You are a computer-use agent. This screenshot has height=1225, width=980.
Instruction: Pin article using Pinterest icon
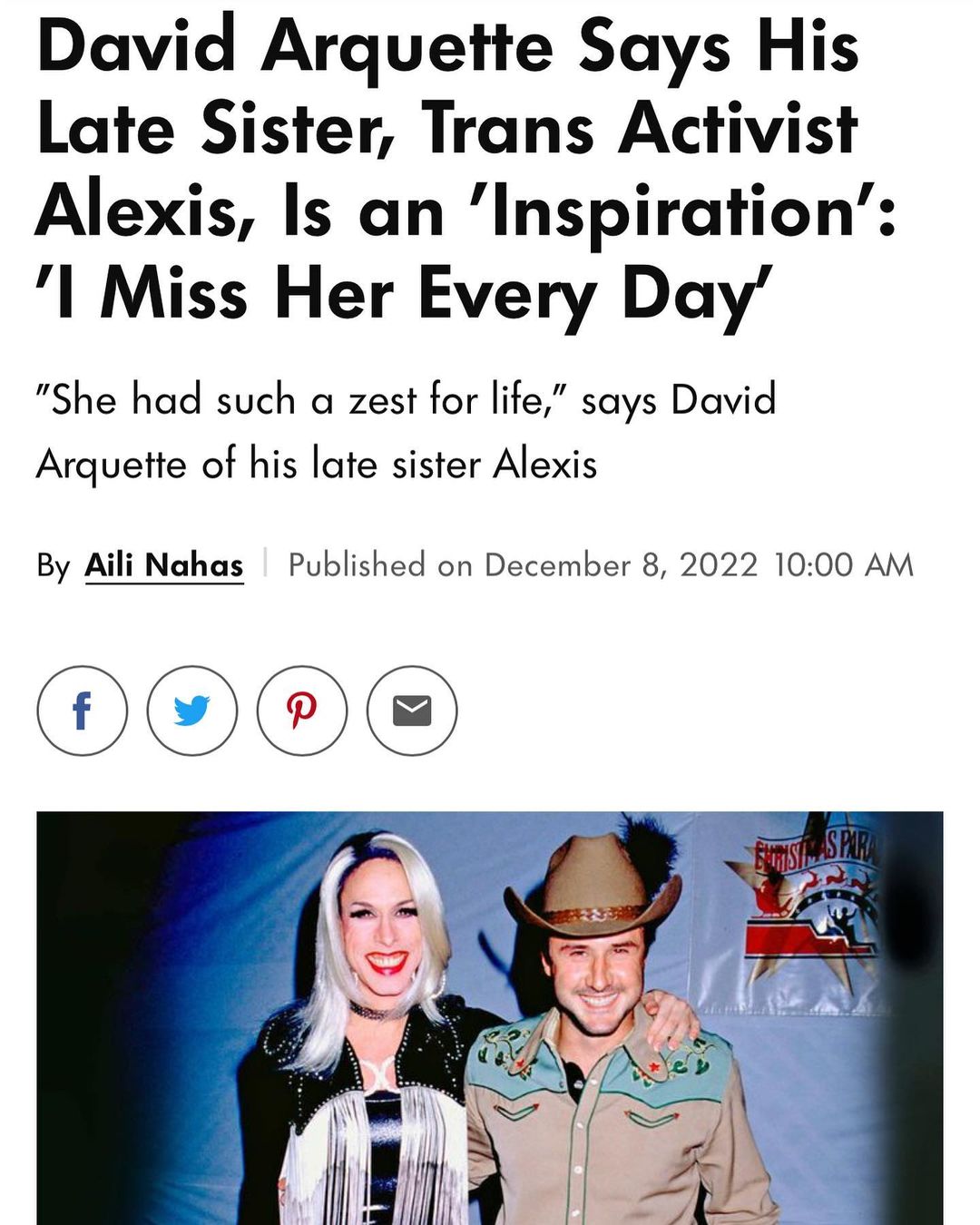(x=301, y=710)
